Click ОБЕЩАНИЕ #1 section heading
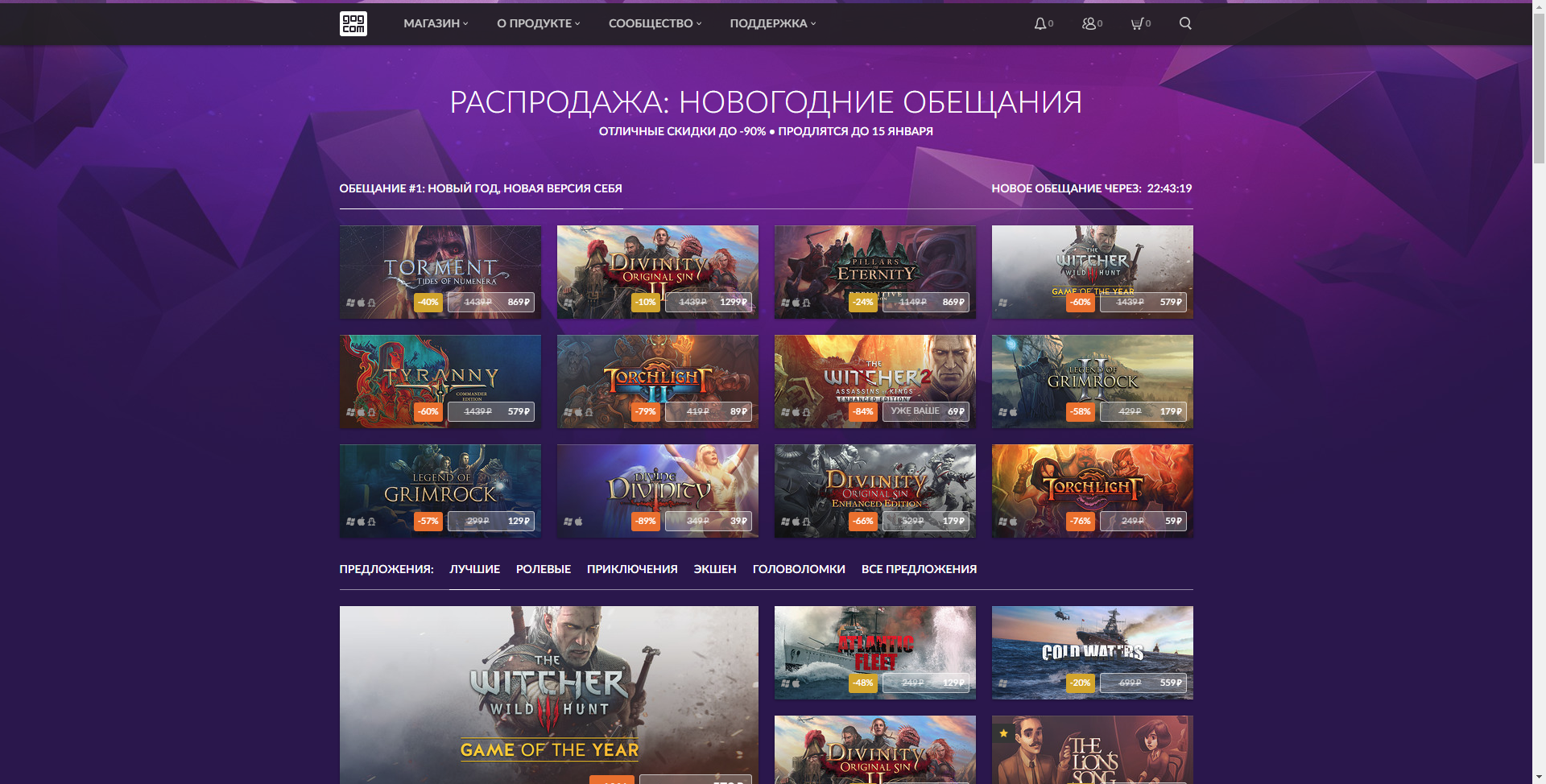The image size is (1546, 784). click(x=481, y=188)
